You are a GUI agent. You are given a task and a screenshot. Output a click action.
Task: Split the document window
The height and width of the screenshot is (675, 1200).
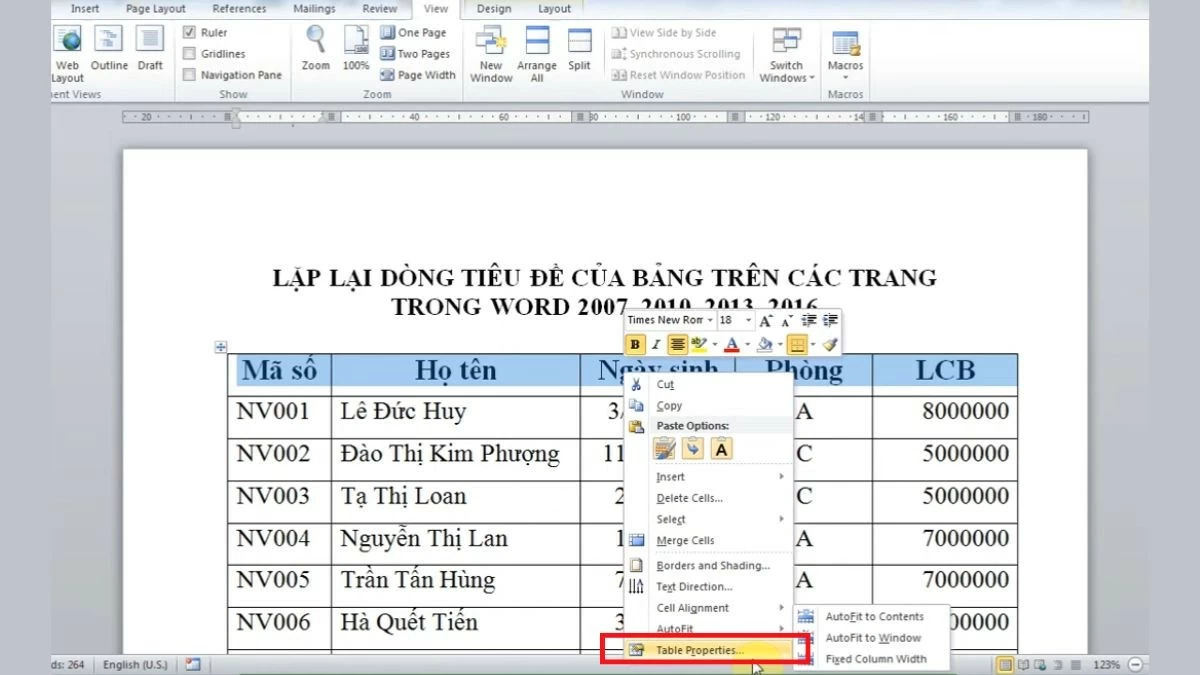[x=580, y=52]
